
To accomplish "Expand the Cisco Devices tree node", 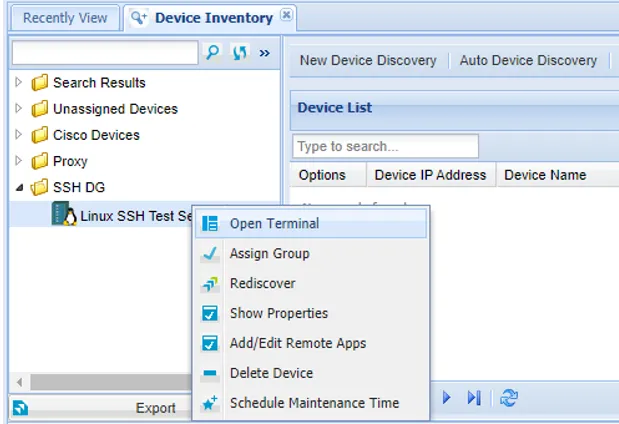I will pyautogui.click(x=18, y=134).
